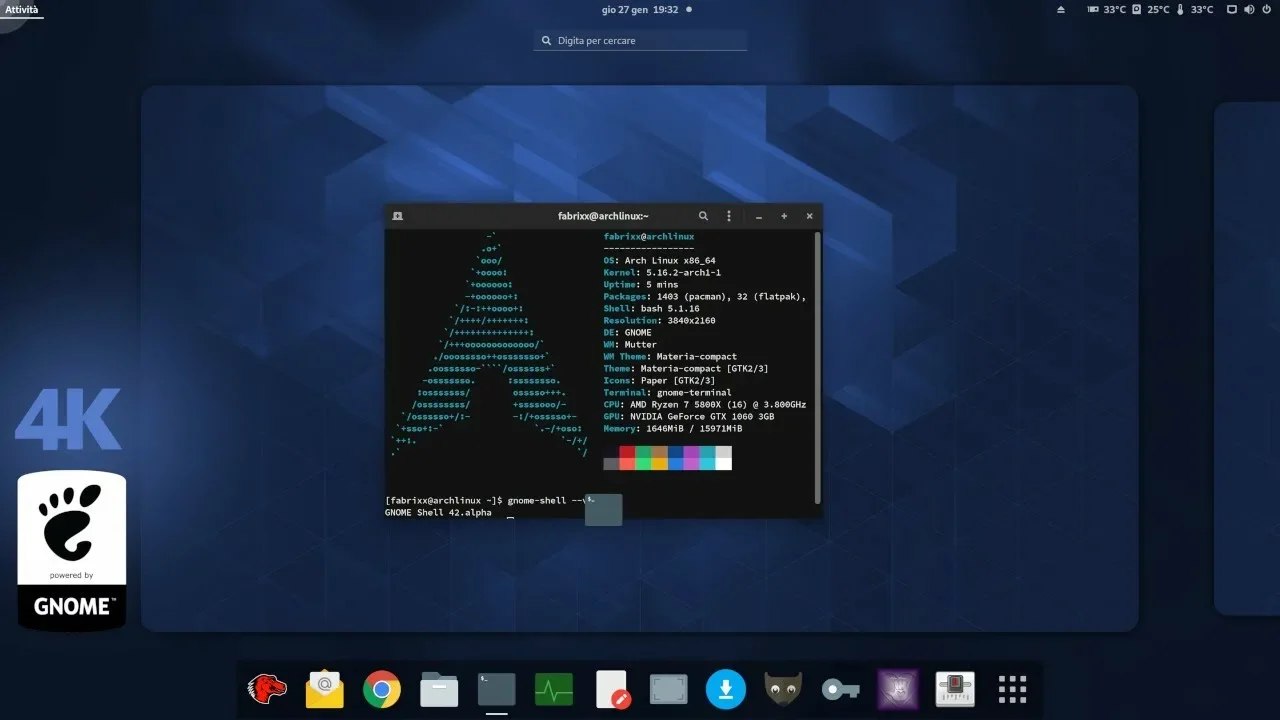Viewport: 1280px width, 720px height.
Task: Click the red dinosaur dock icon
Action: [x=267, y=689]
